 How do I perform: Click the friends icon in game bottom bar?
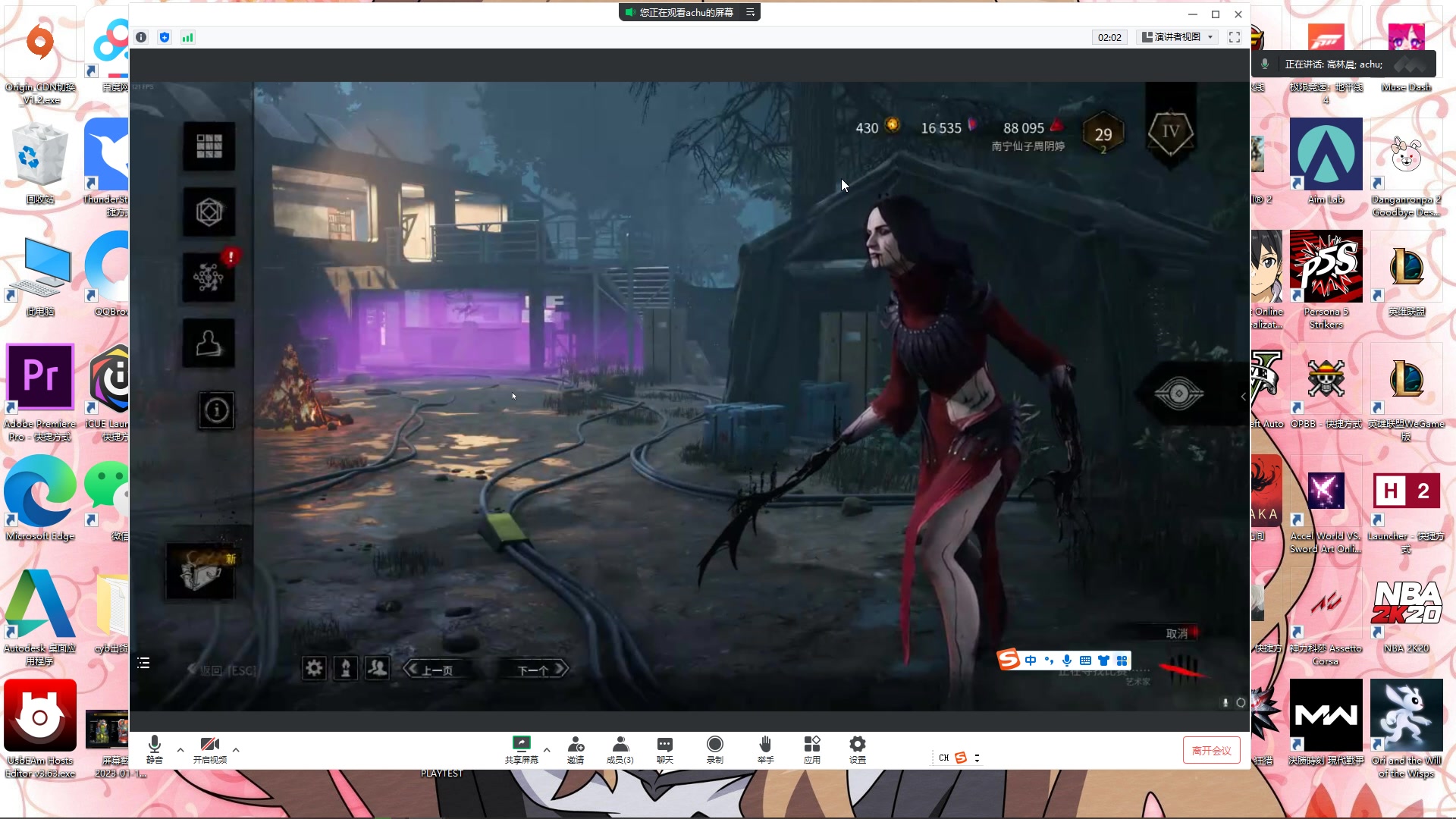click(377, 668)
